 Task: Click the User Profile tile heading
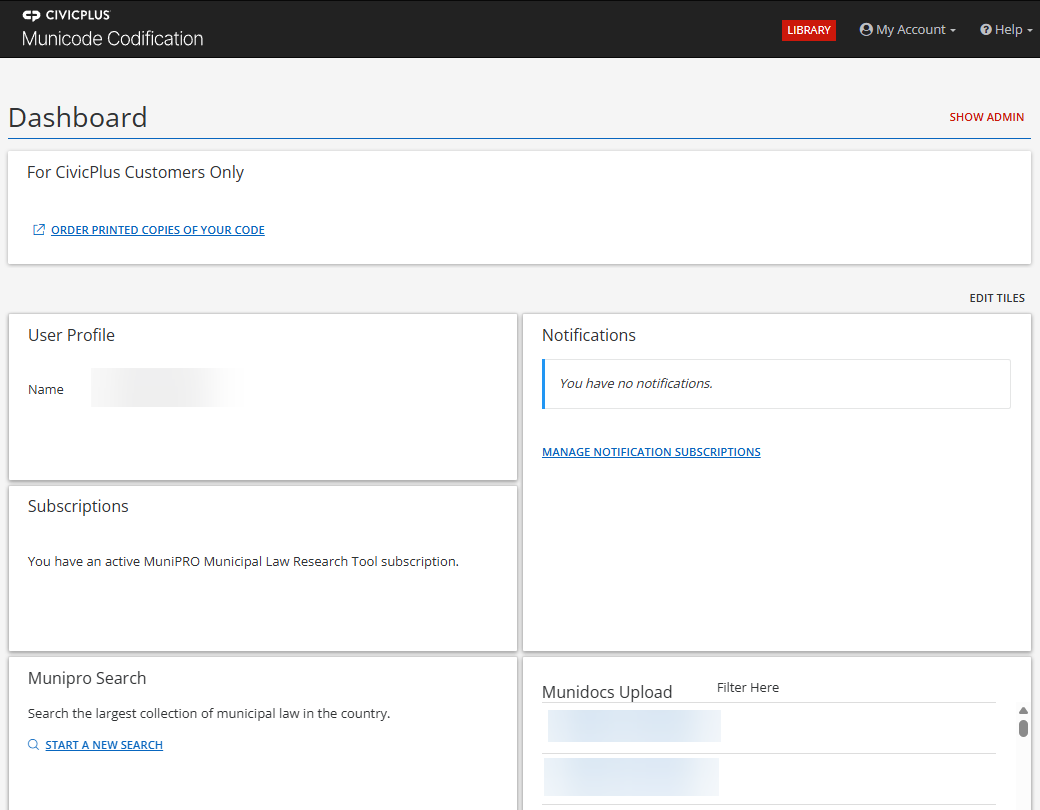(71, 335)
